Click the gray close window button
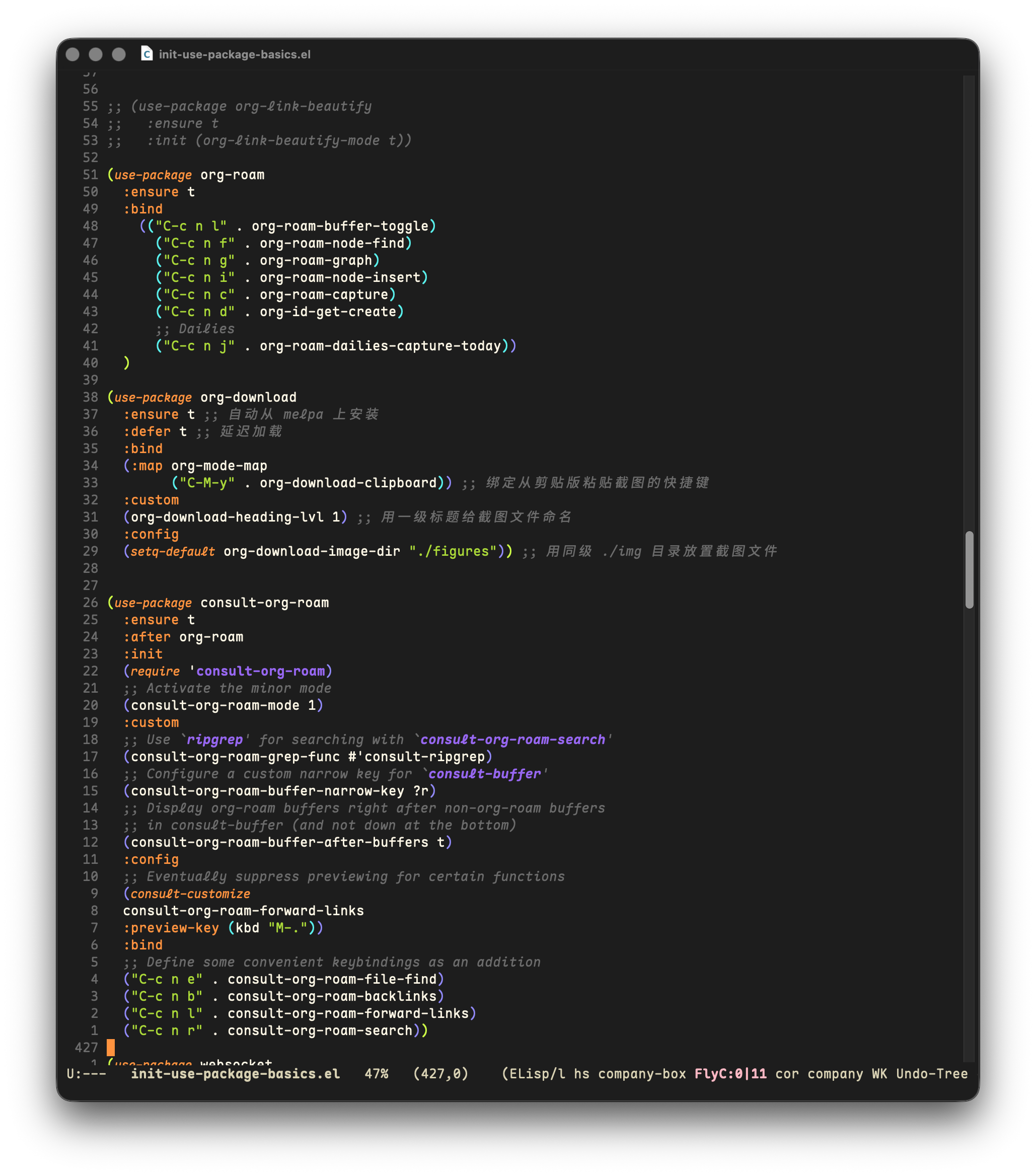This screenshot has height=1176, width=1036. tap(72, 54)
